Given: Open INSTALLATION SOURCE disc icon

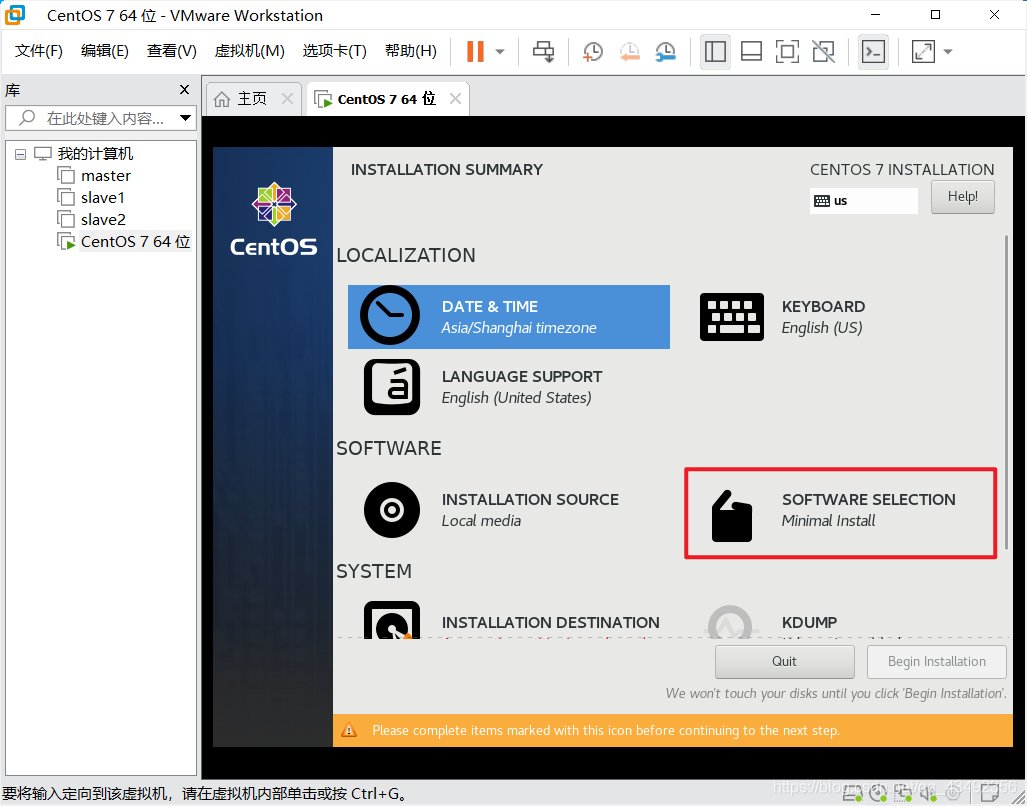Looking at the screenshot, I should 392,510.
